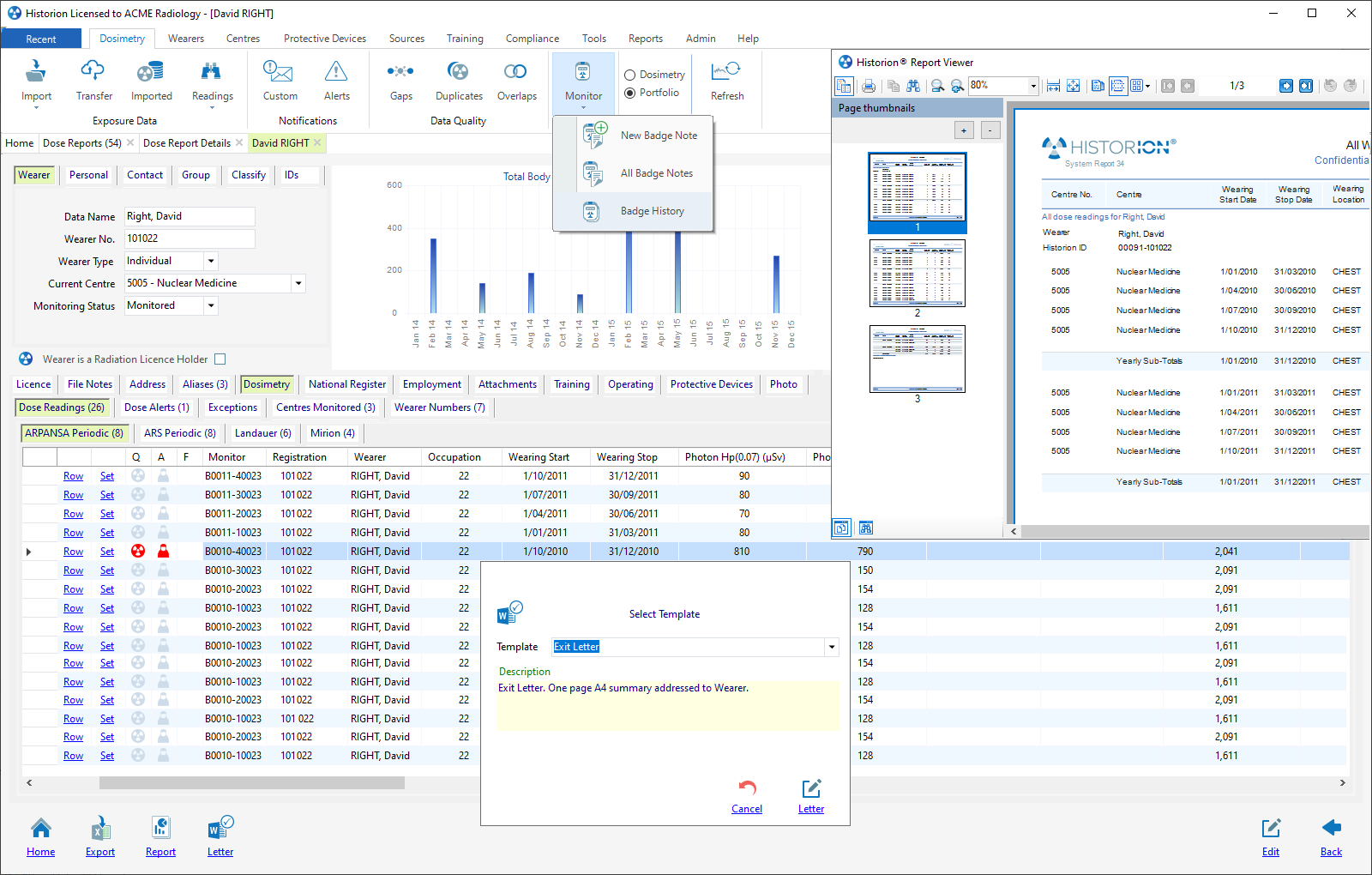Click the Report icon in bottom bar
1372x875 pixels.
pos(160,829)
